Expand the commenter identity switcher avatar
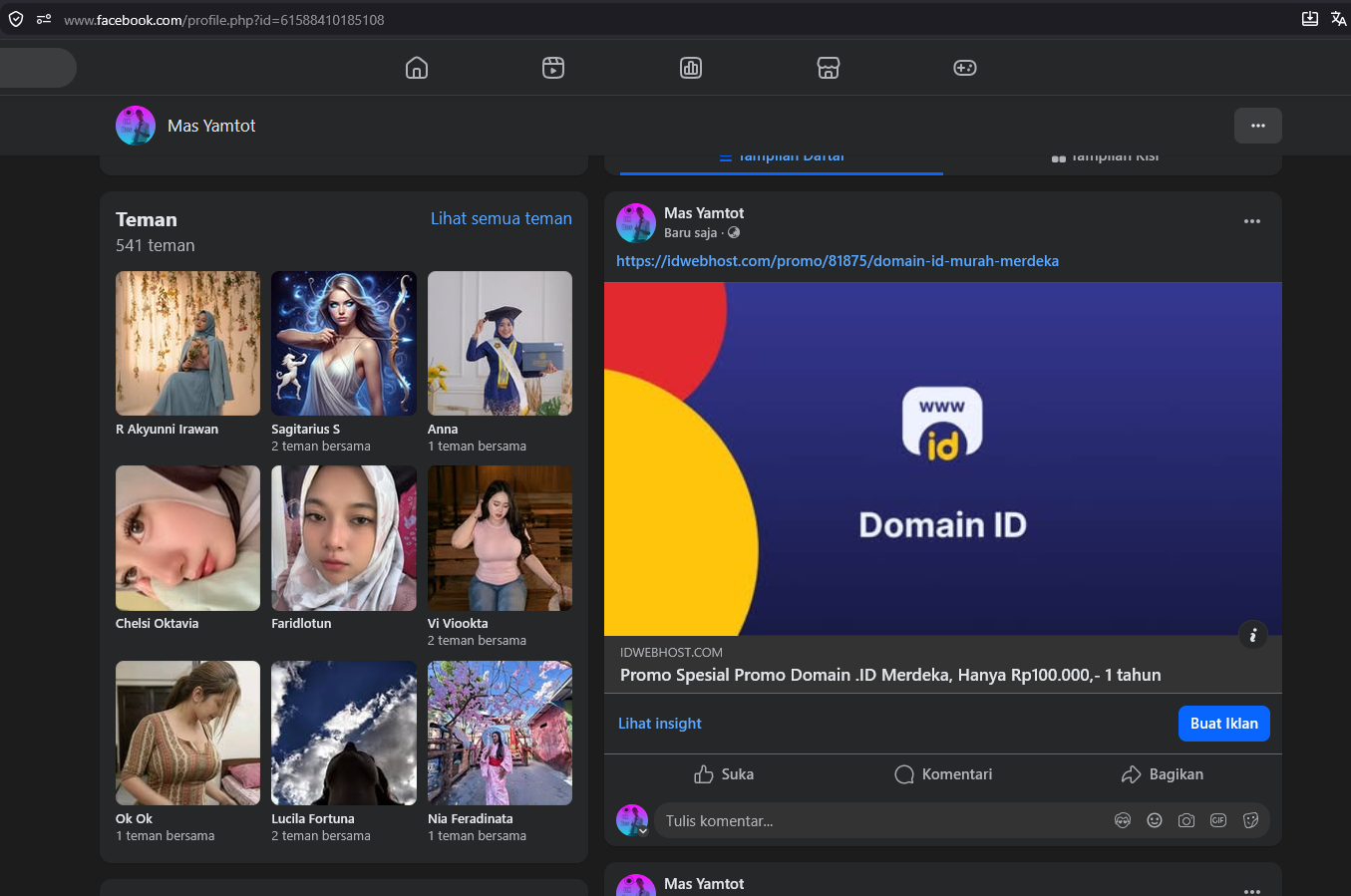 pyautogui.click(x=632, y=820)
